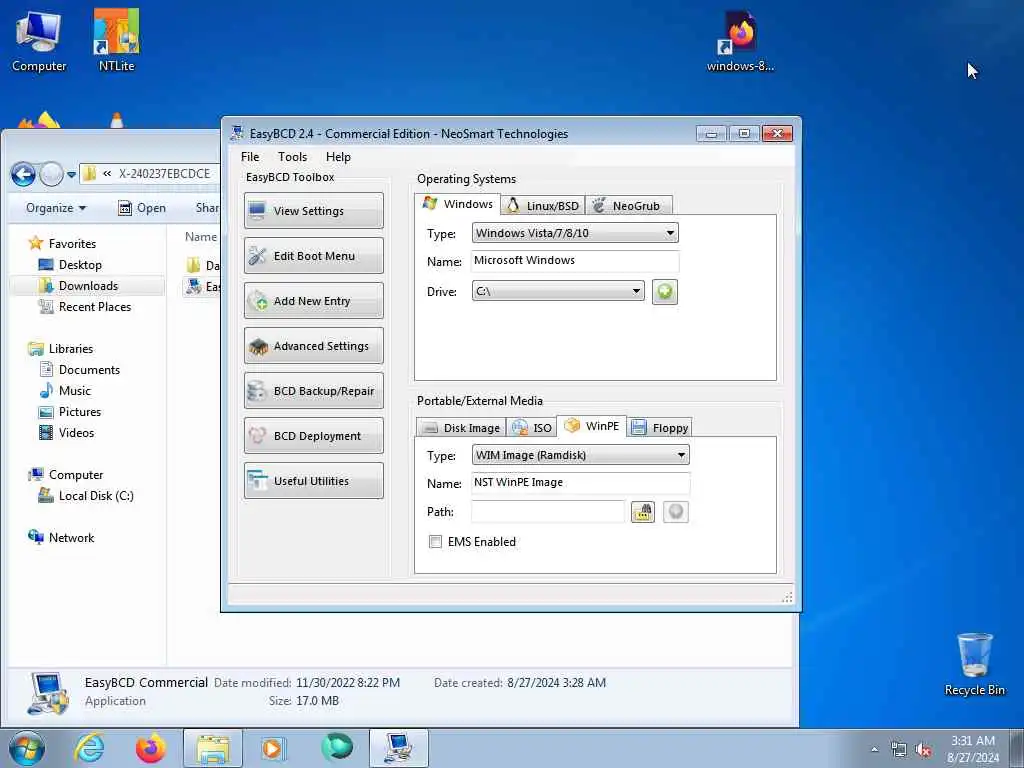Open the File menu in EasyBCD
Viewport: 1024px width, 768px height.
(249, 157)
